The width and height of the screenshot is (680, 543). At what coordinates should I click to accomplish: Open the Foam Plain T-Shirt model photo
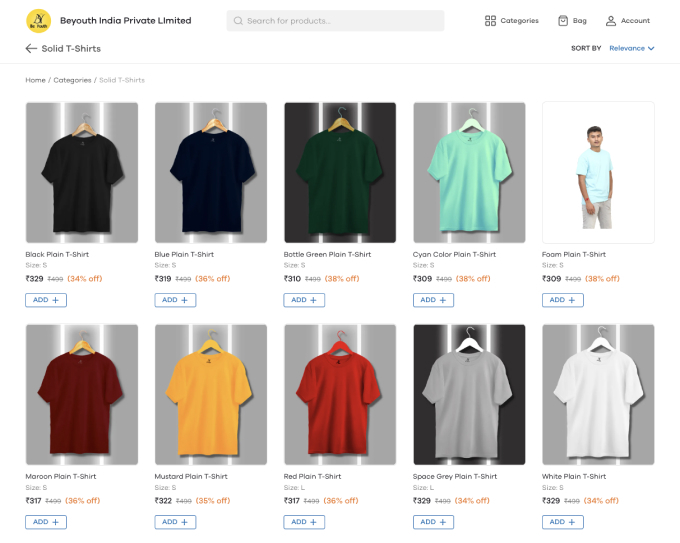coord(598,173)
